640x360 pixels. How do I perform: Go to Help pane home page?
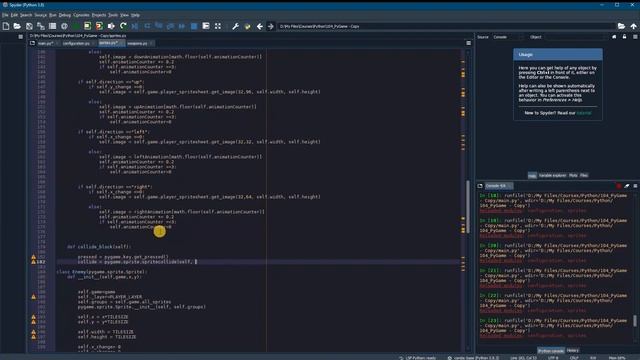point(614,37)
